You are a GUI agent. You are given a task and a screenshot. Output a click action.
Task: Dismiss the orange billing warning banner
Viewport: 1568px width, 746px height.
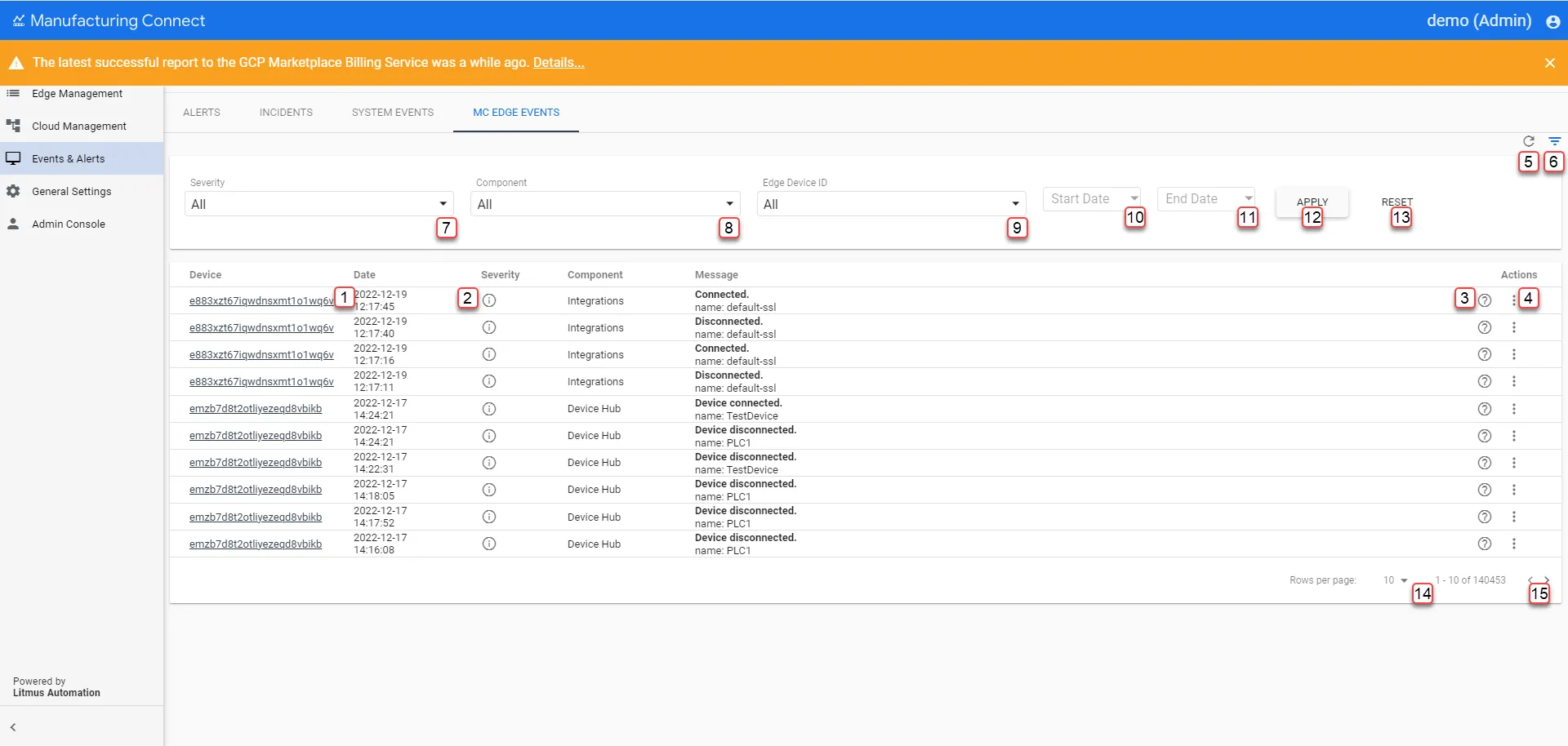1550,63
